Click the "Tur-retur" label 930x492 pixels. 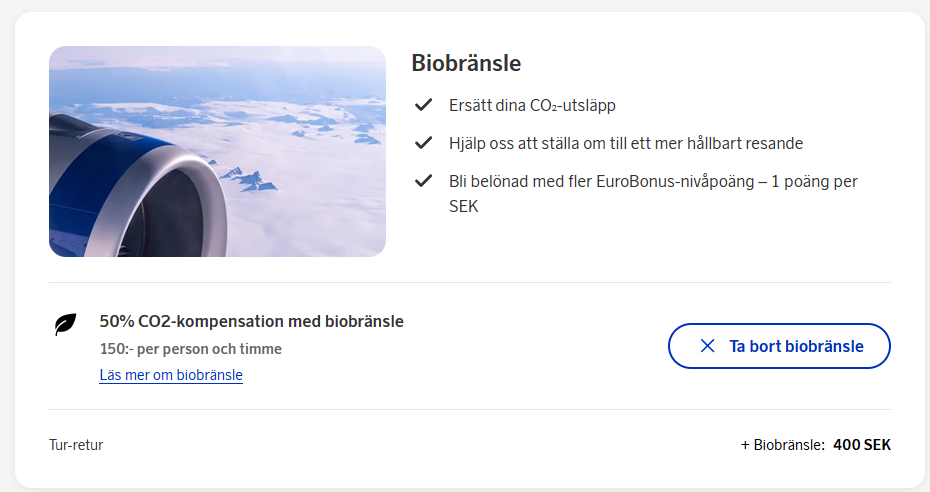[x=76, y=445]
